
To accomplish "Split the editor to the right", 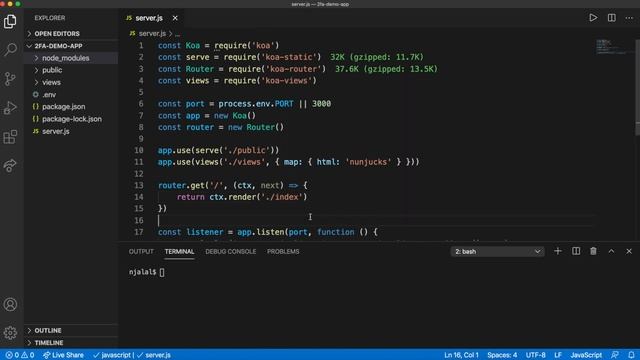I will 611,18.
